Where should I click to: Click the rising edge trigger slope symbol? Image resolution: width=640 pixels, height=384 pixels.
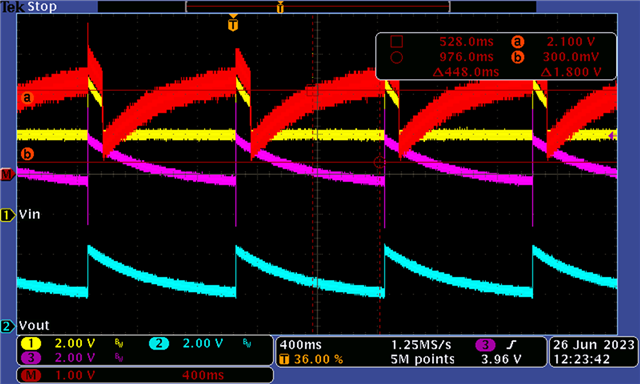511,345
